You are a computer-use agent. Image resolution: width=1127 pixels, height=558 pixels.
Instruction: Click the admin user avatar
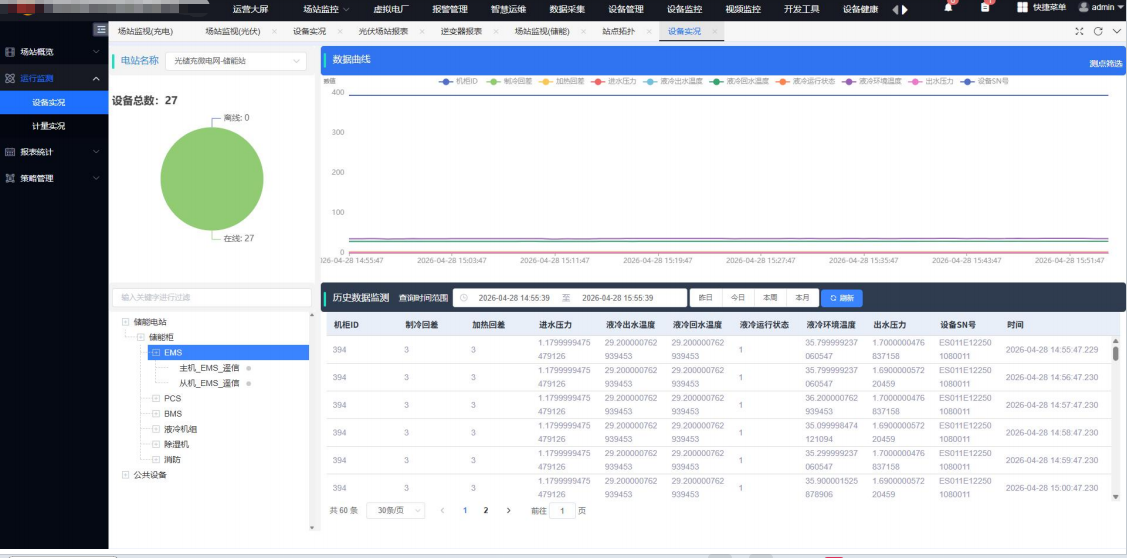1083,7
